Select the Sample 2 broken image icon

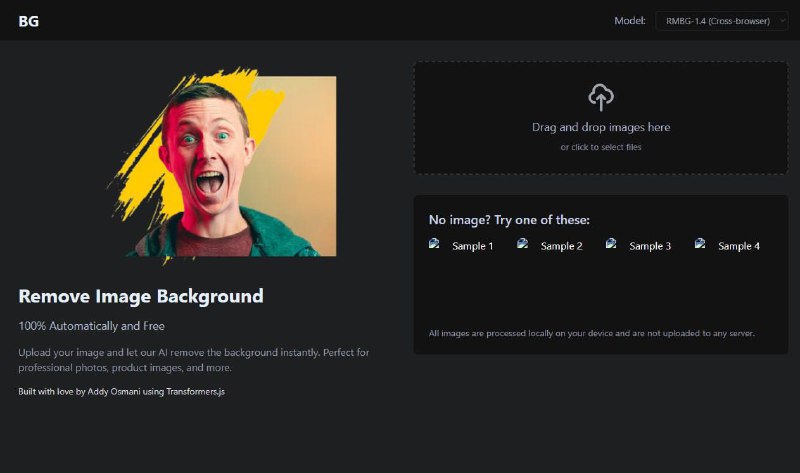pyautogui.click(x=522, y=243)
